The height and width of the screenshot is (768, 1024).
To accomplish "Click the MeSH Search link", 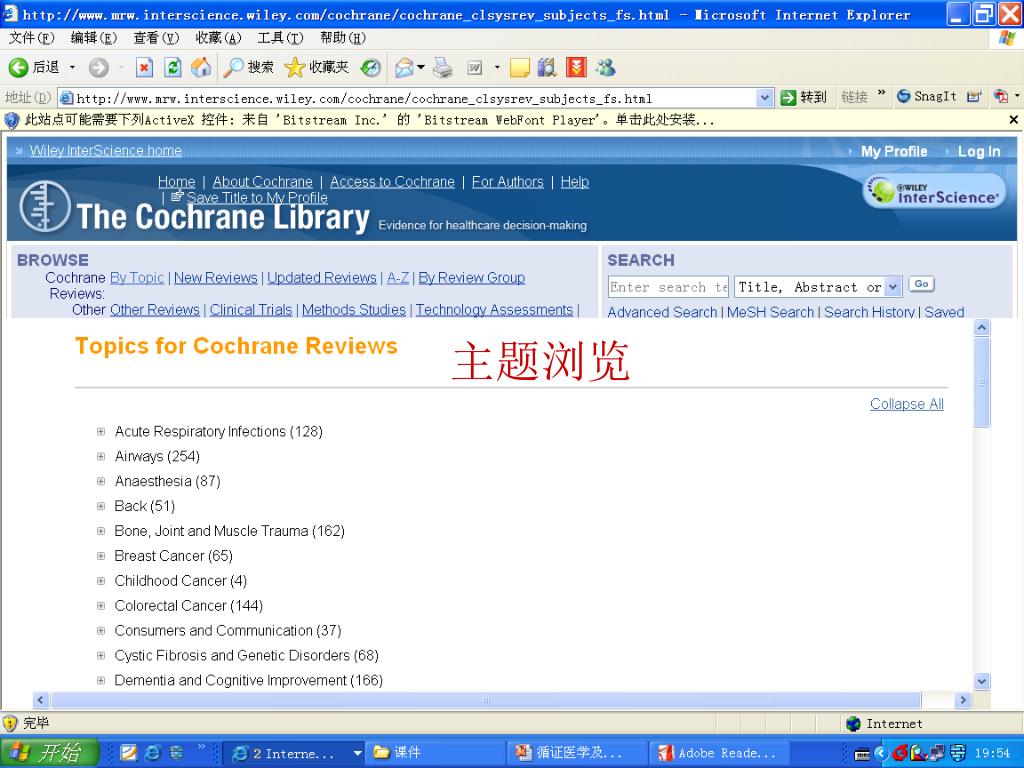I will pos(770,312).
